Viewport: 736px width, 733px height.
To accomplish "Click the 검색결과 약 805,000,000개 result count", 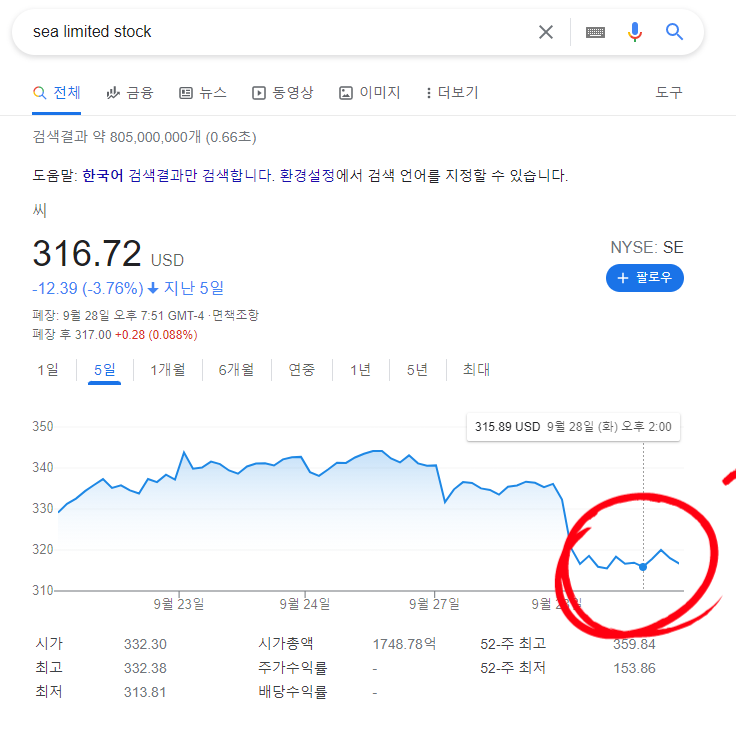I will pos(144,137).
